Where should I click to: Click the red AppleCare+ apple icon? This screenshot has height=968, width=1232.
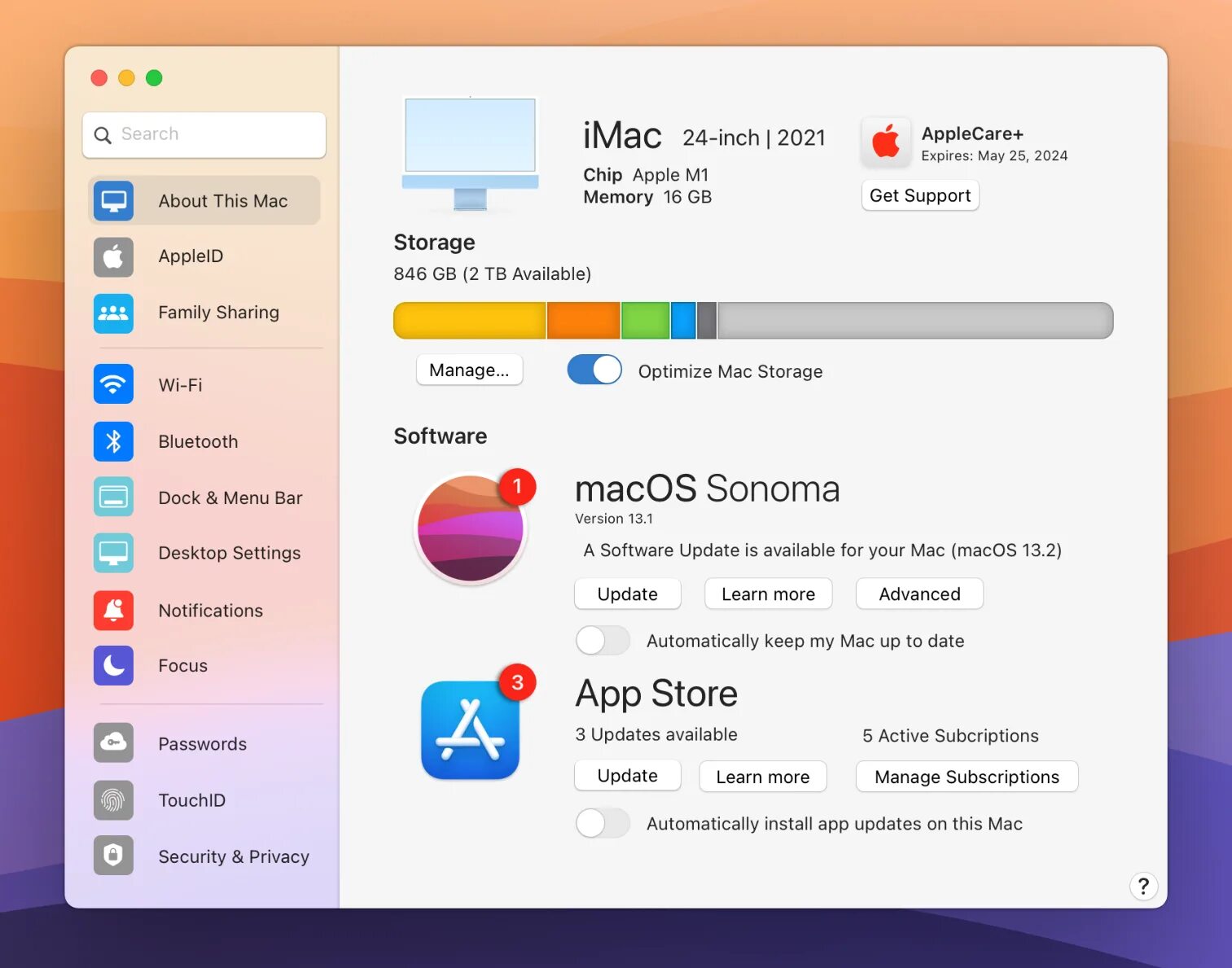click(x=886, y=142)
